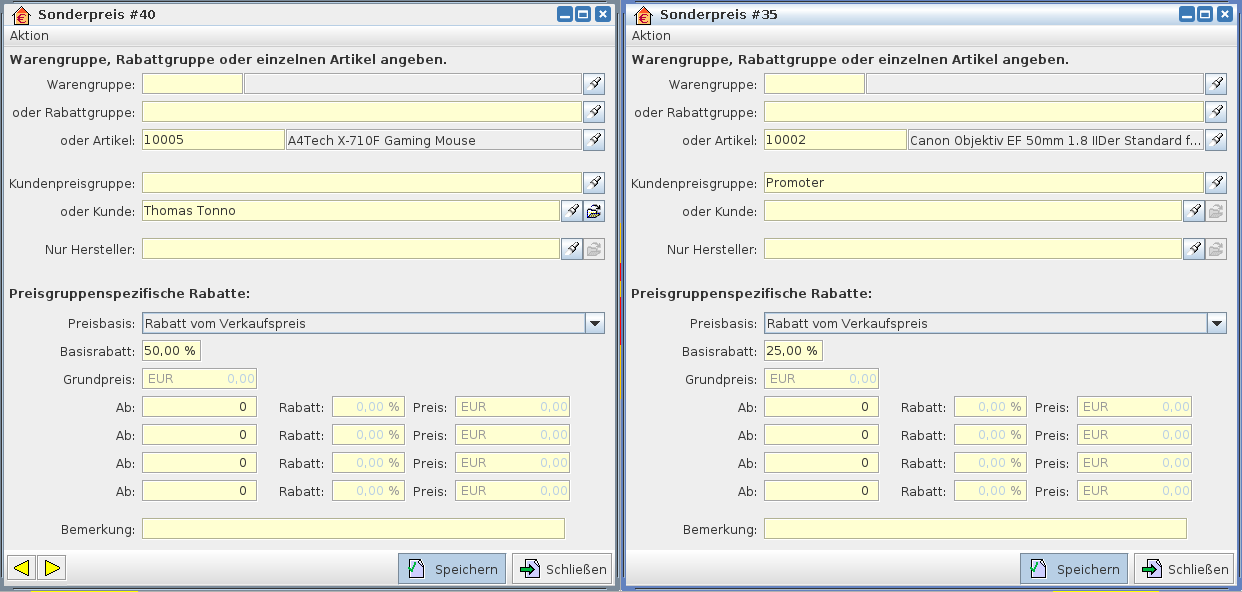1242x592 pixels.
Task: Click Artikel lookup icon in Sonderpreis #40
Action: [x=594, y=140]
